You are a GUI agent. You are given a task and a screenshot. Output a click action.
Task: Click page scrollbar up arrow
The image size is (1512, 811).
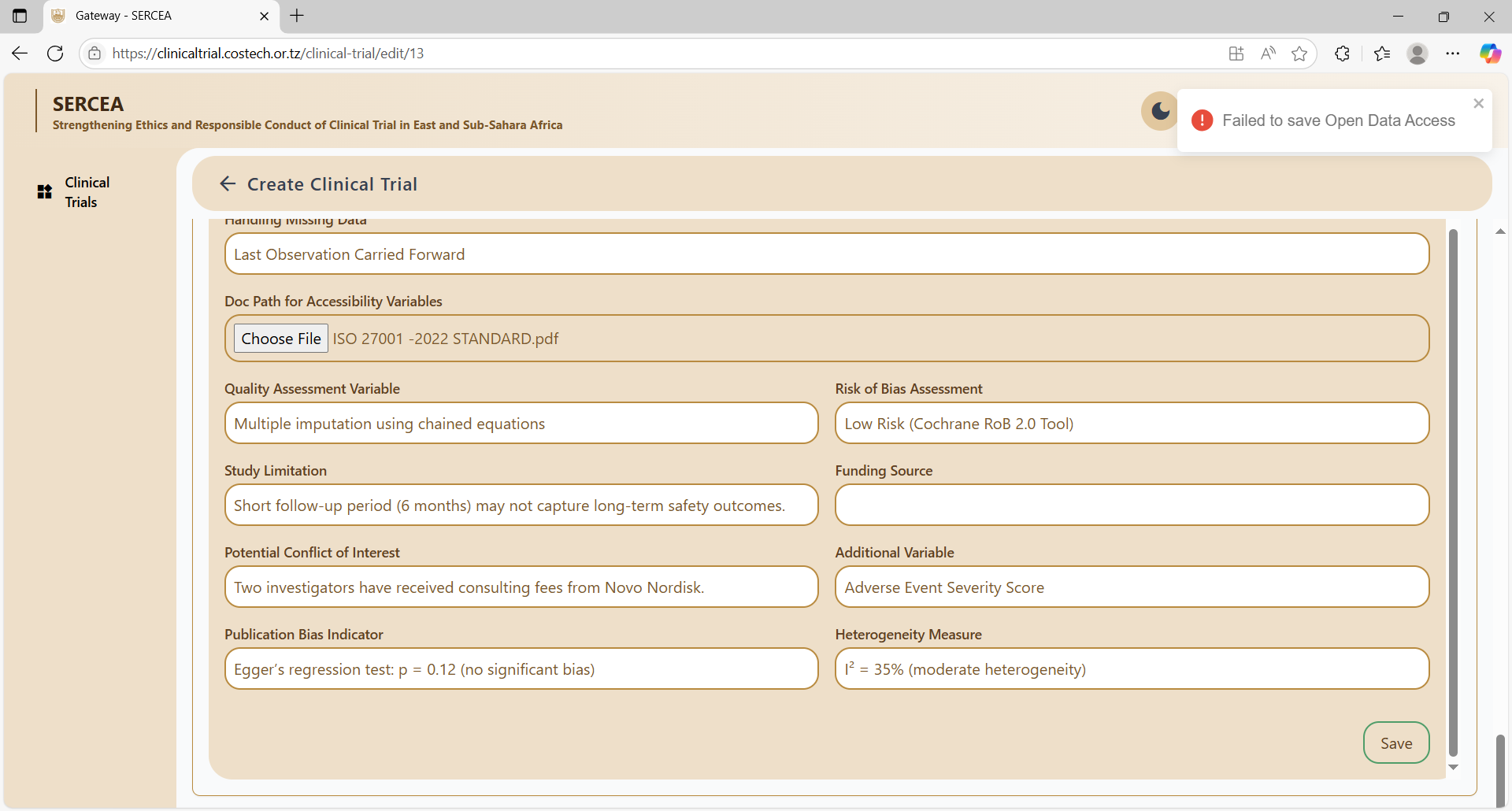pyautogui.click(x=1500, y=231)
